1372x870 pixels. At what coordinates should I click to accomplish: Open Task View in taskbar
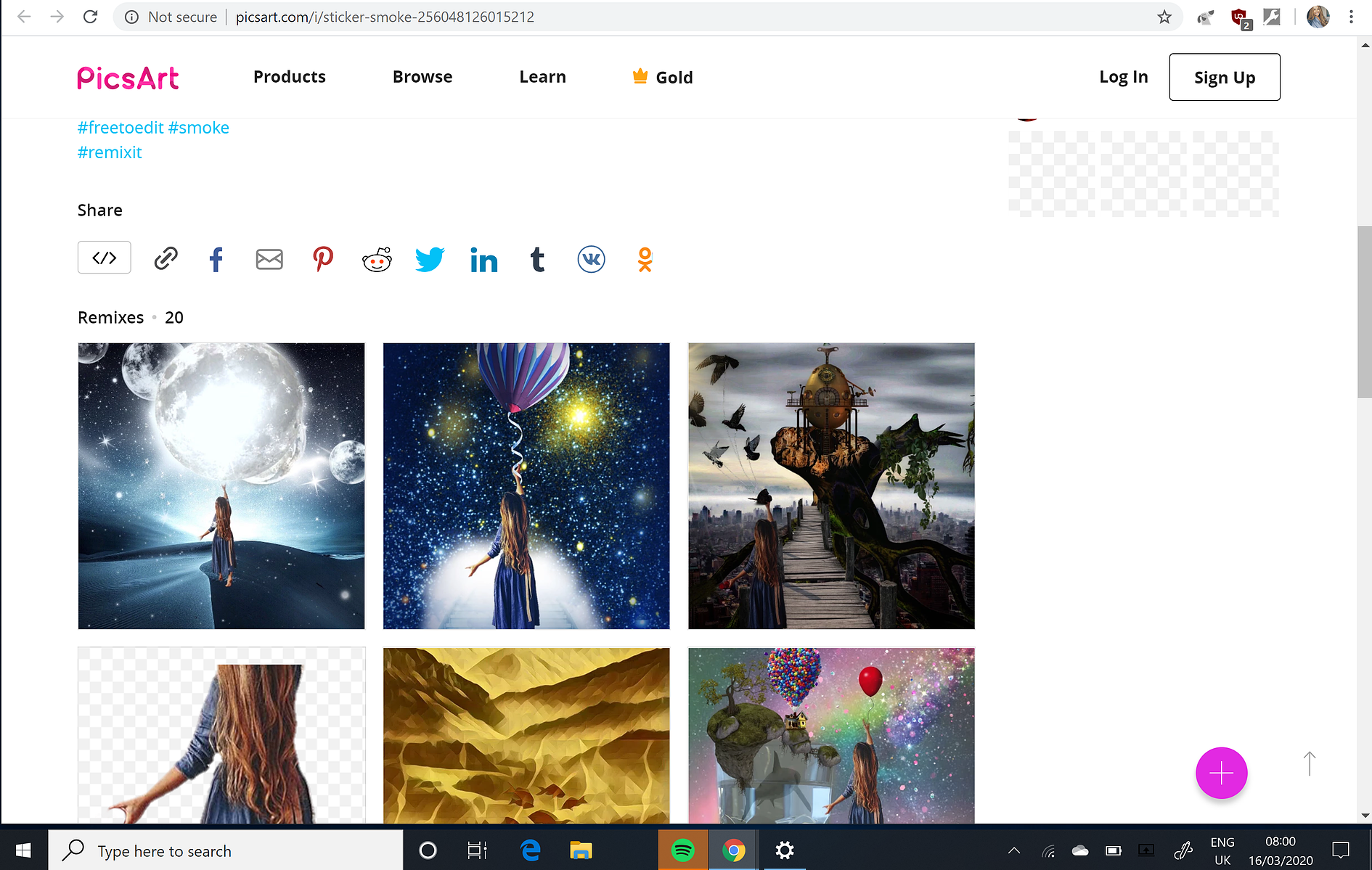coord(477,850)
